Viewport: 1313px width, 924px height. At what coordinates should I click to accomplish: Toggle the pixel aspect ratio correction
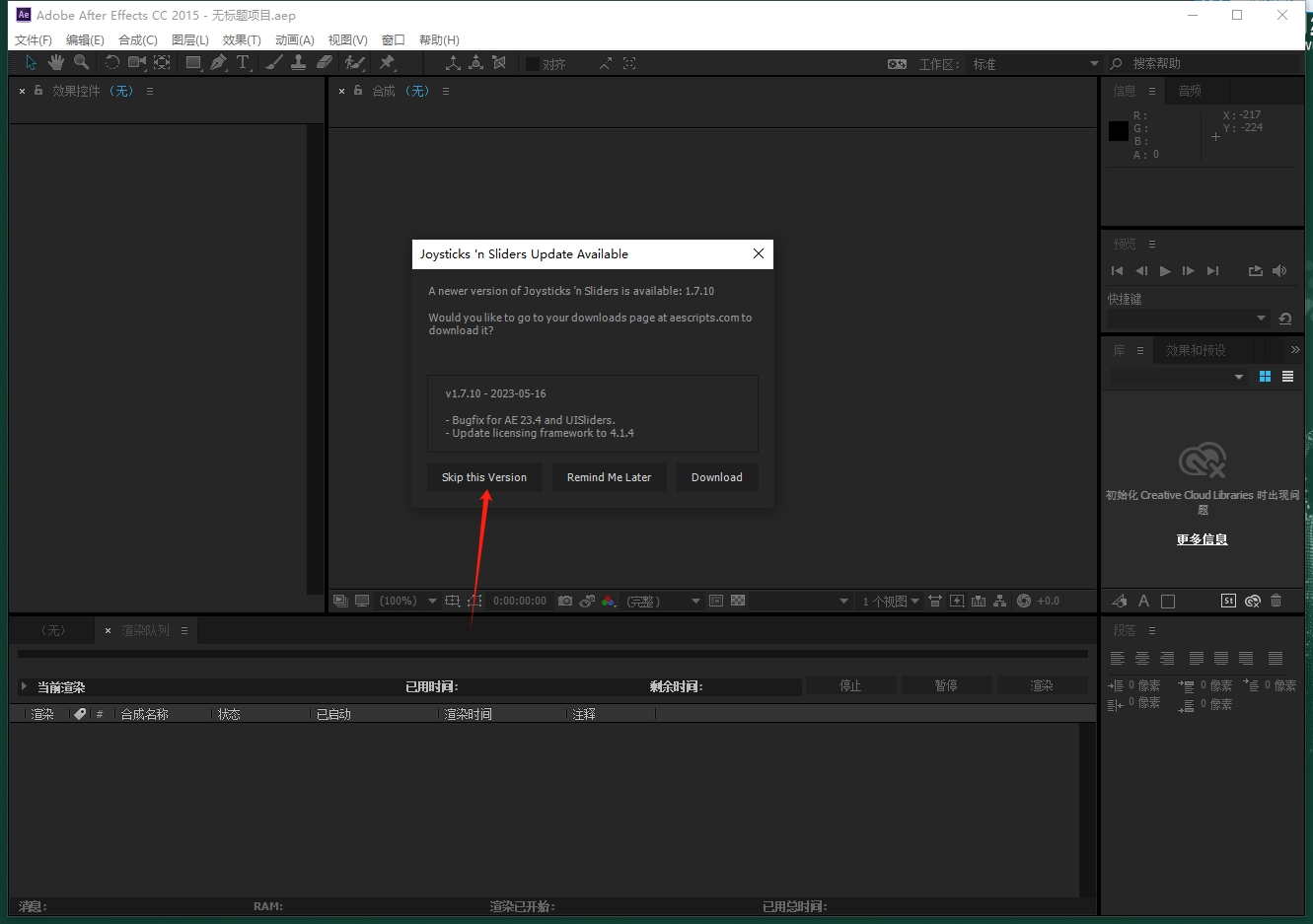[x=934, y=601]
